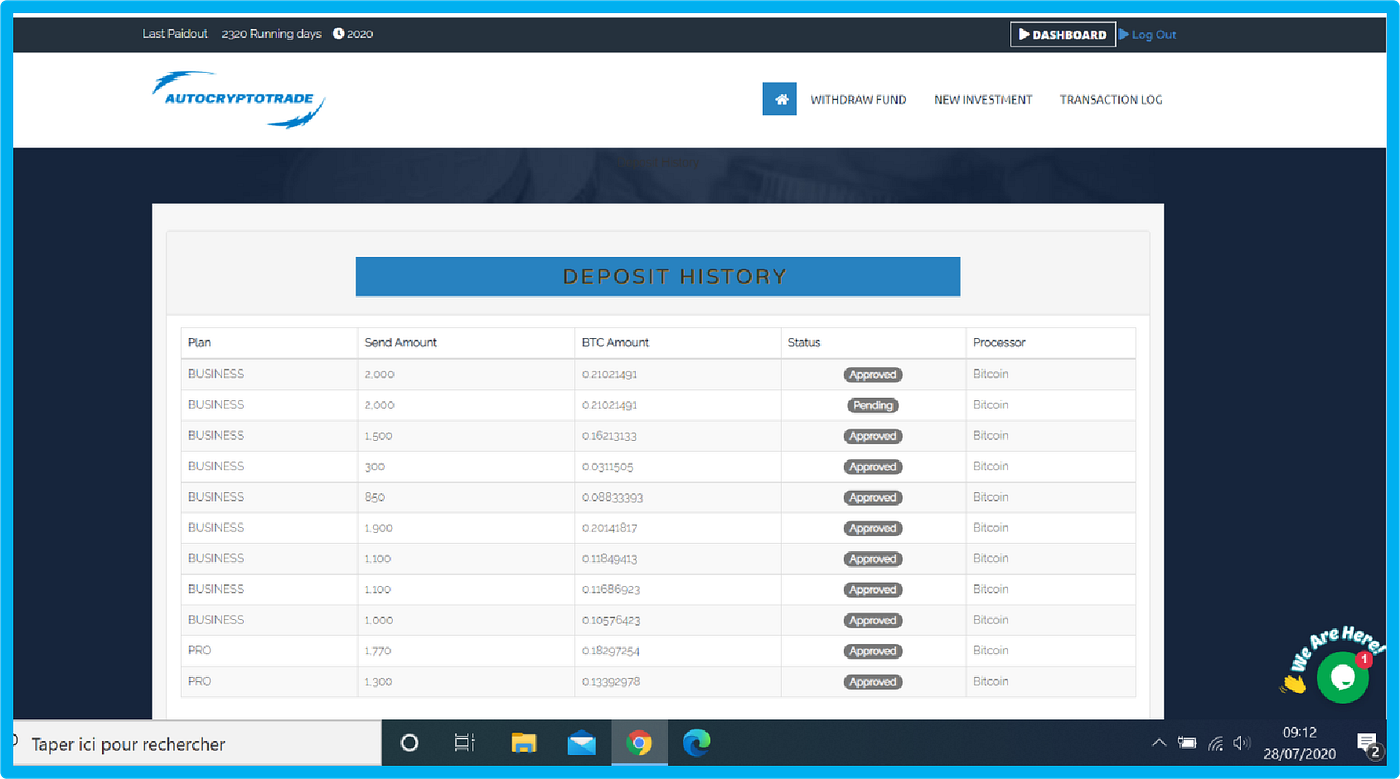Click send amount 1,000
This screenshot has height=779, width=1400.
tap(379, 620)
